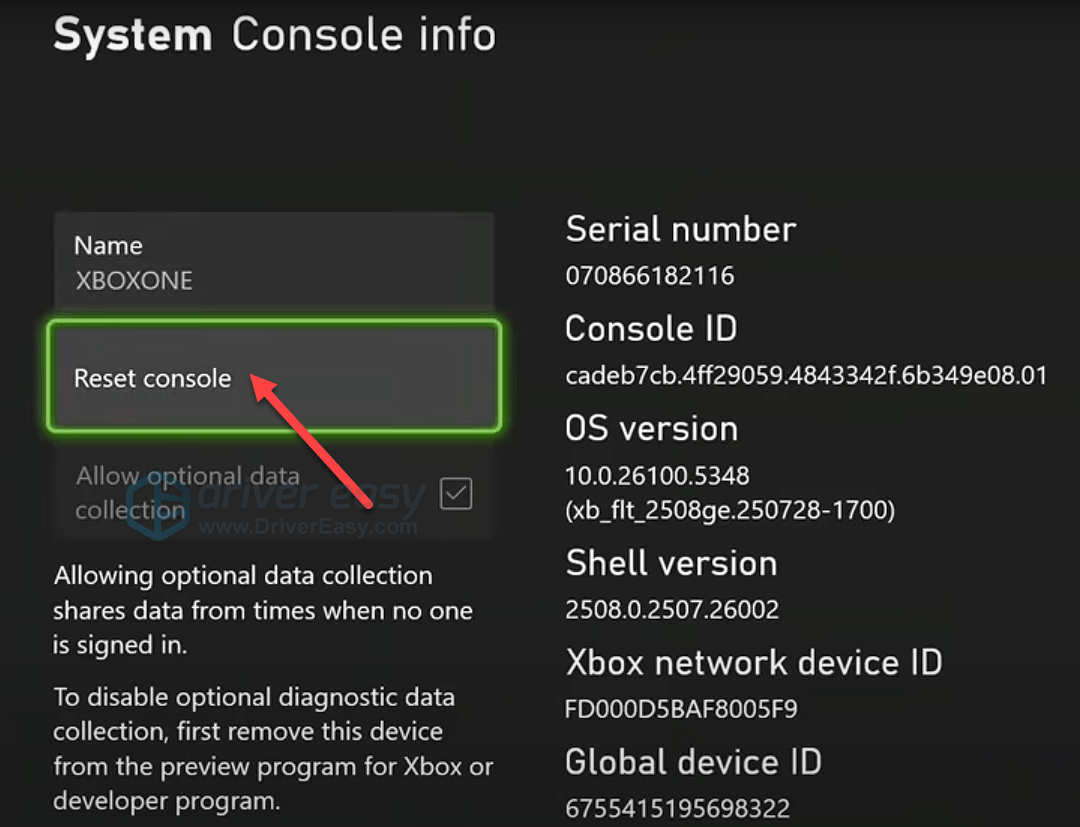Click the OS version heading
This screenshot has width=1080, height=827.
(651, 428)
